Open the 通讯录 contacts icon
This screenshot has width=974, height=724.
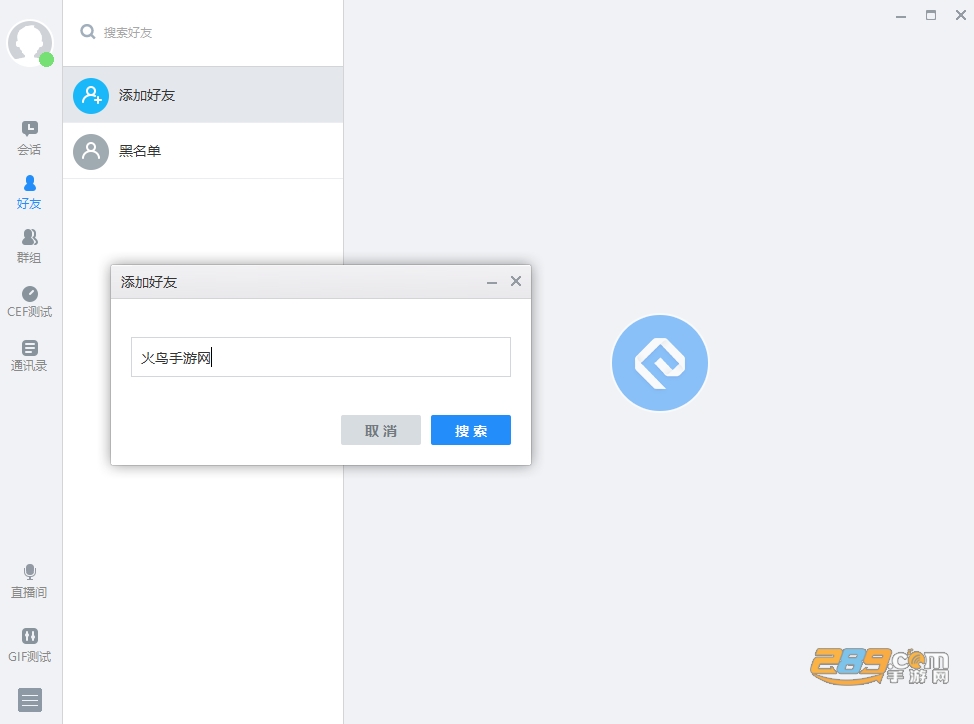(x=29, y=348)
